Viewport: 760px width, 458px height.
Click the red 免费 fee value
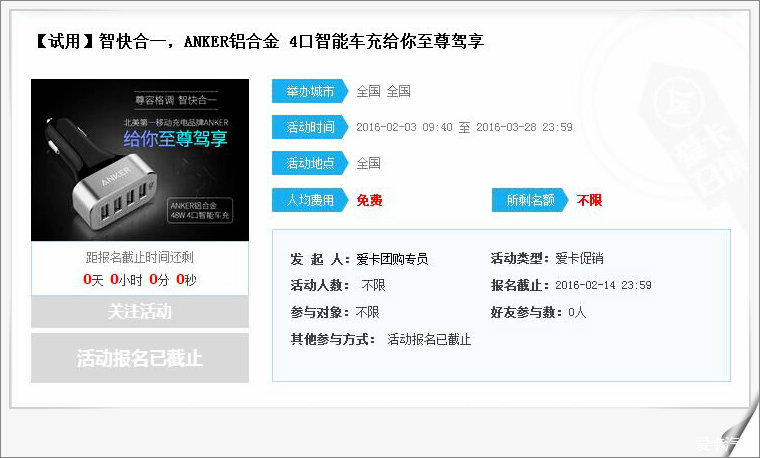(369, 200)
